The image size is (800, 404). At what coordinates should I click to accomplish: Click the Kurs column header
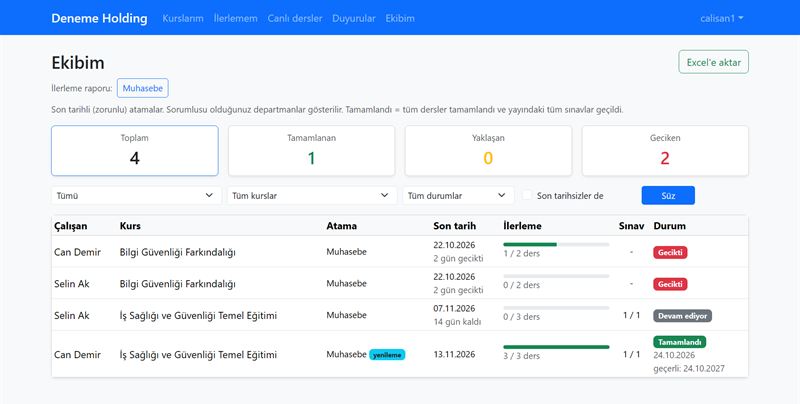[130, 226]
